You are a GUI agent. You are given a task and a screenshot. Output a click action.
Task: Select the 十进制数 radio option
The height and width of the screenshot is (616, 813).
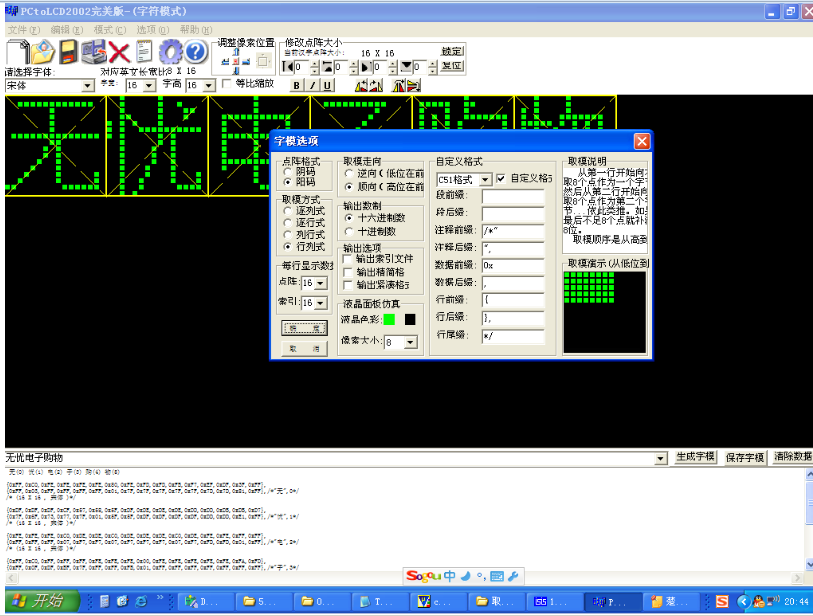pos(349,231)
